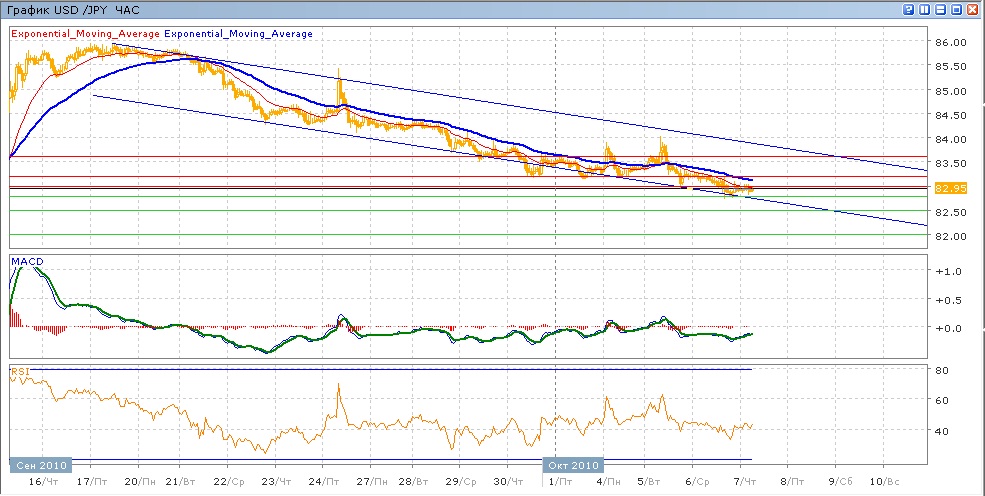The image size is (985, 496).
Task: Click the current price tag 82.95
Action: coord(948,188)
